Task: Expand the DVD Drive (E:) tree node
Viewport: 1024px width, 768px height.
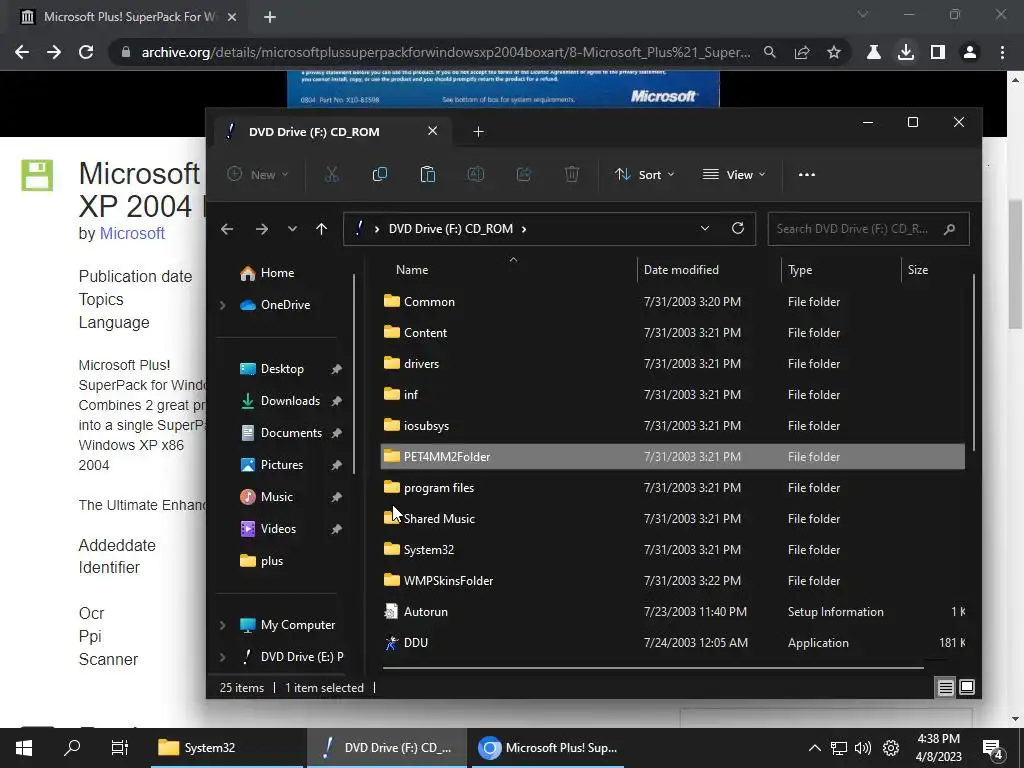Action: point(223,657)
